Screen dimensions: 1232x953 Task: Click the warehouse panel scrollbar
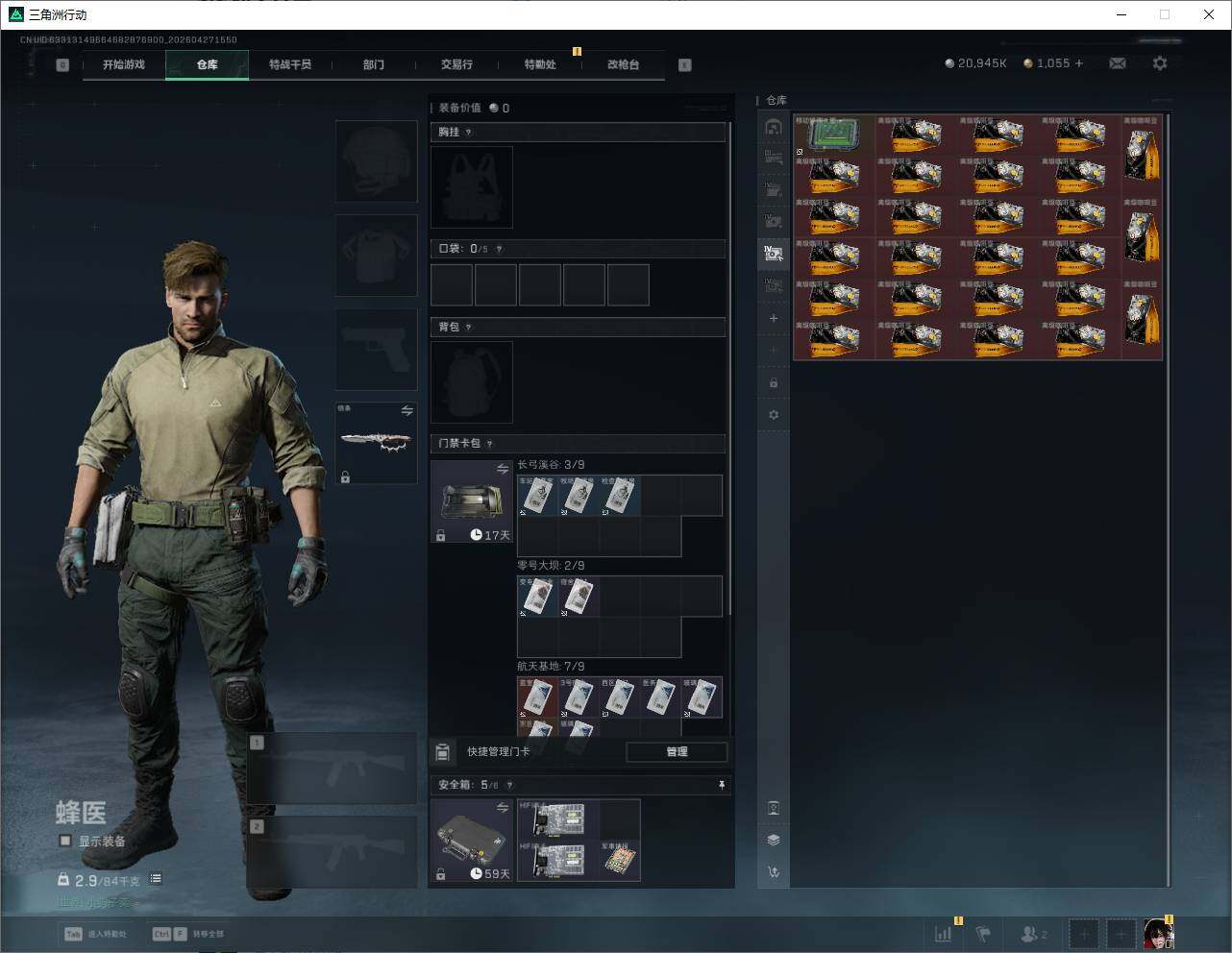pos(1169,500)
